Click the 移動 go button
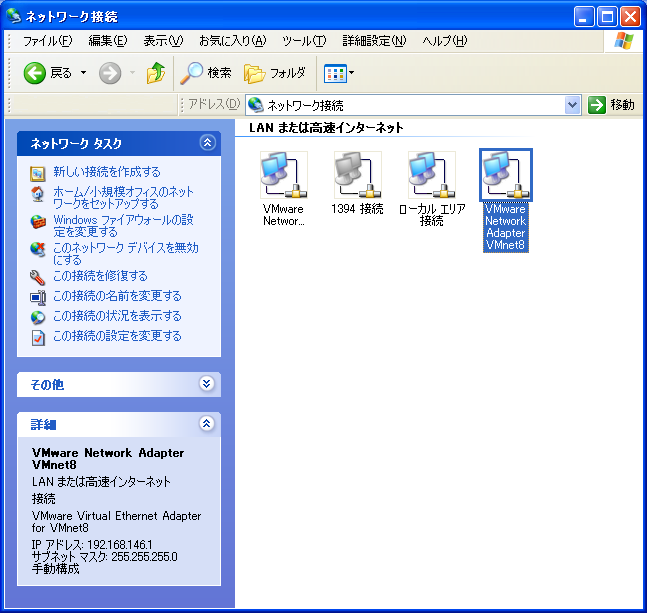Viewport: 647px width, 613px height. (x=611, y=105)
